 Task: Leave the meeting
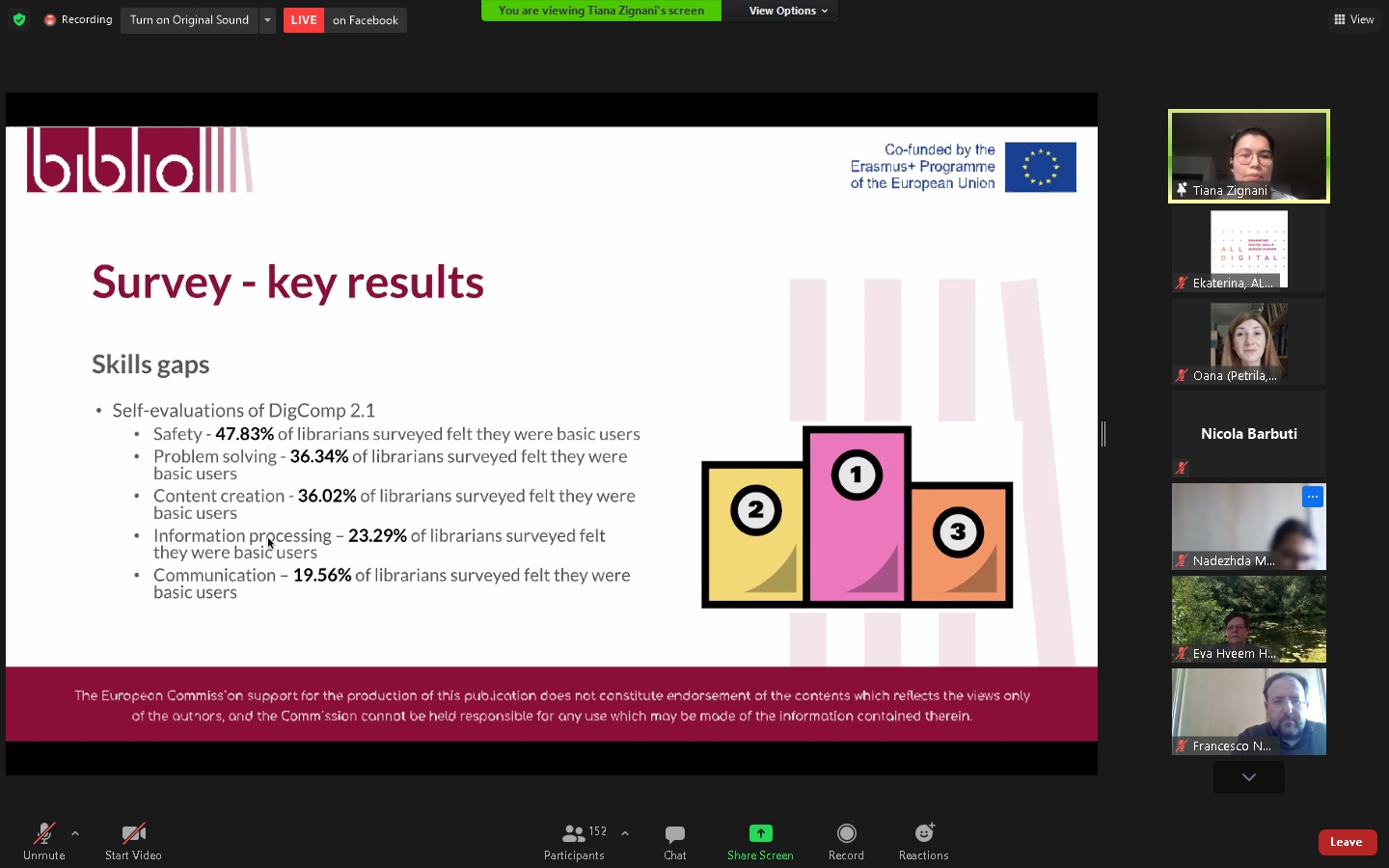[x=1347, y=842]
